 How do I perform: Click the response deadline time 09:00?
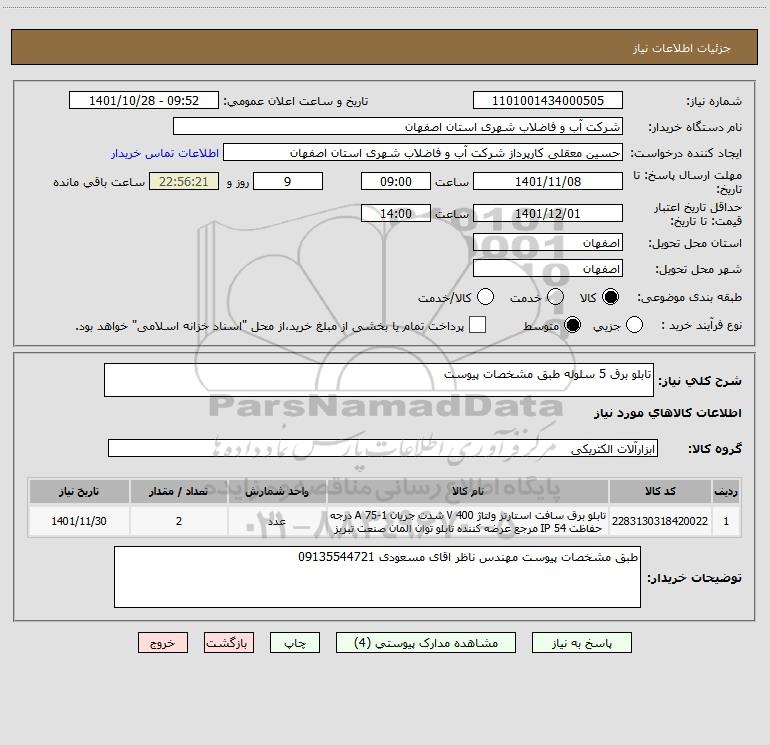[x=396, y=181]
